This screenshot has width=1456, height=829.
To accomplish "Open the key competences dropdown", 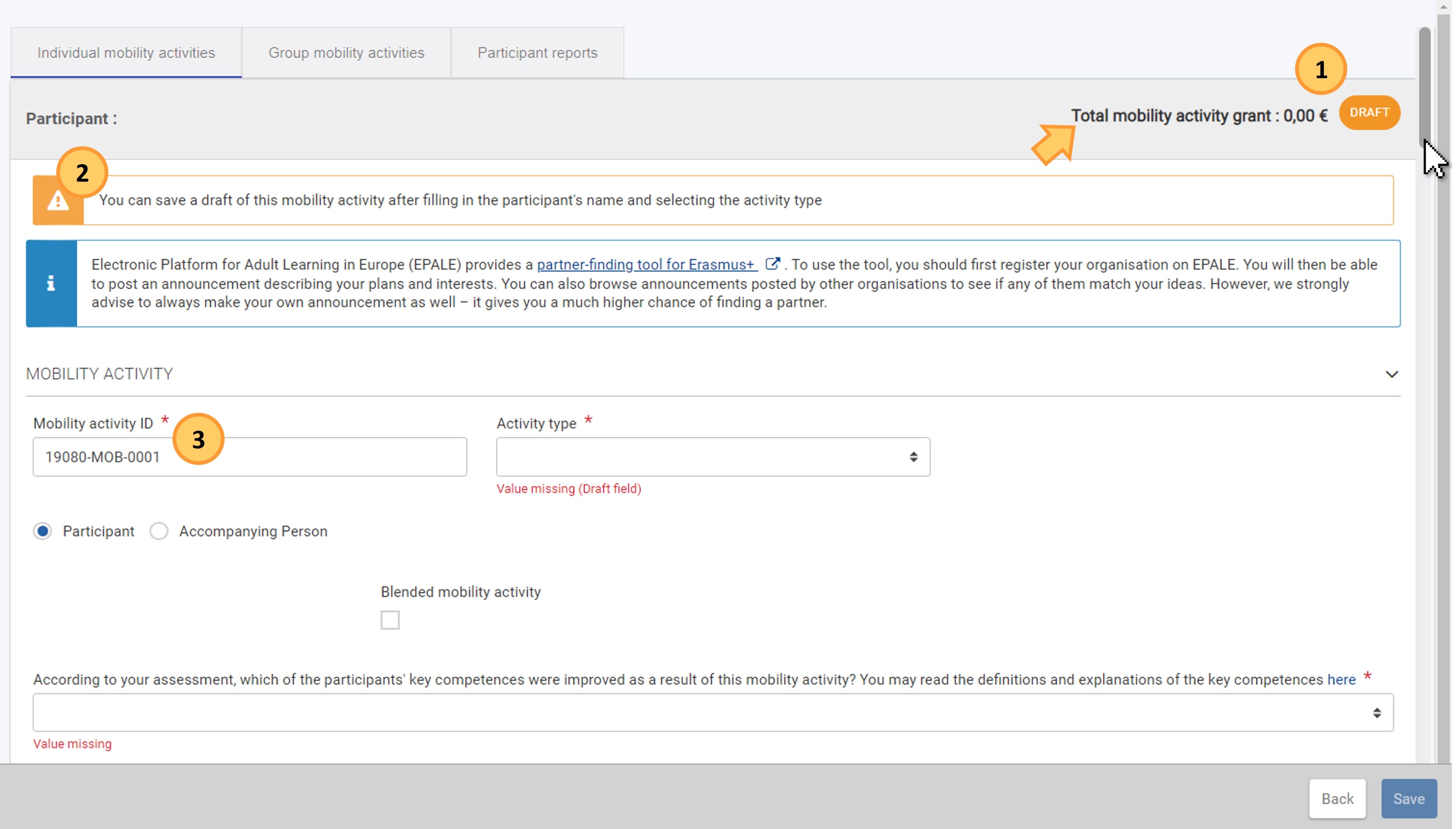I will pyautogui.click(x=713, y=712).
